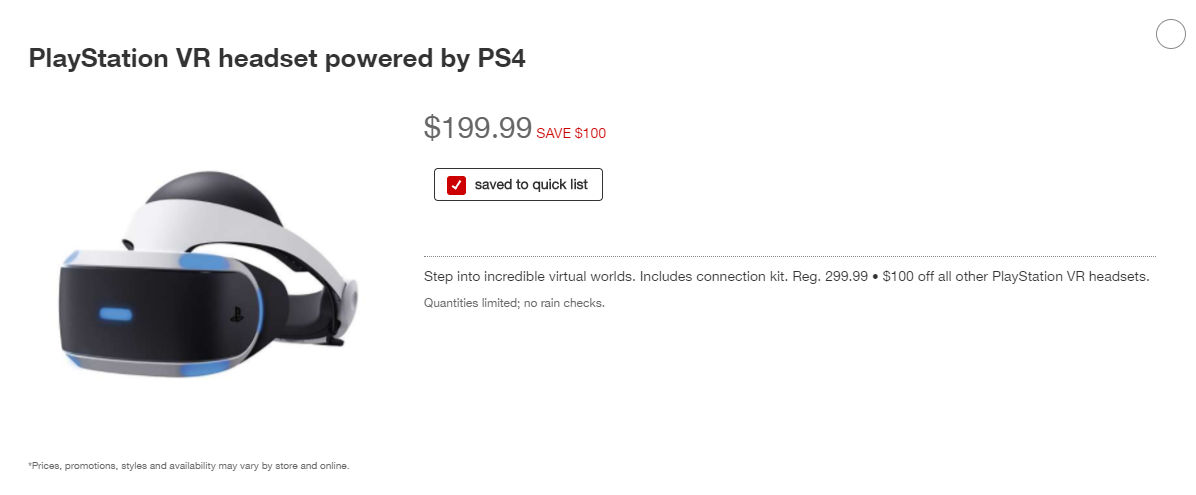Click "$100 off all other PlayStation VR headsets"

click(1016, 276)
